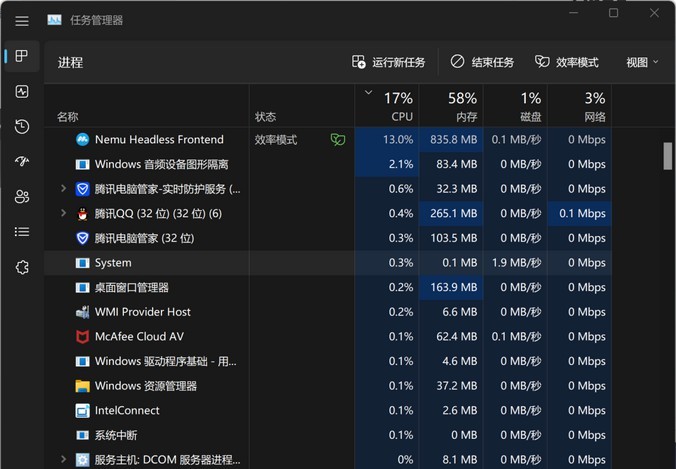Viewport: 676px width, 469px height.
Task: Maximize the Task Manager window
Action: coord(613,13)
